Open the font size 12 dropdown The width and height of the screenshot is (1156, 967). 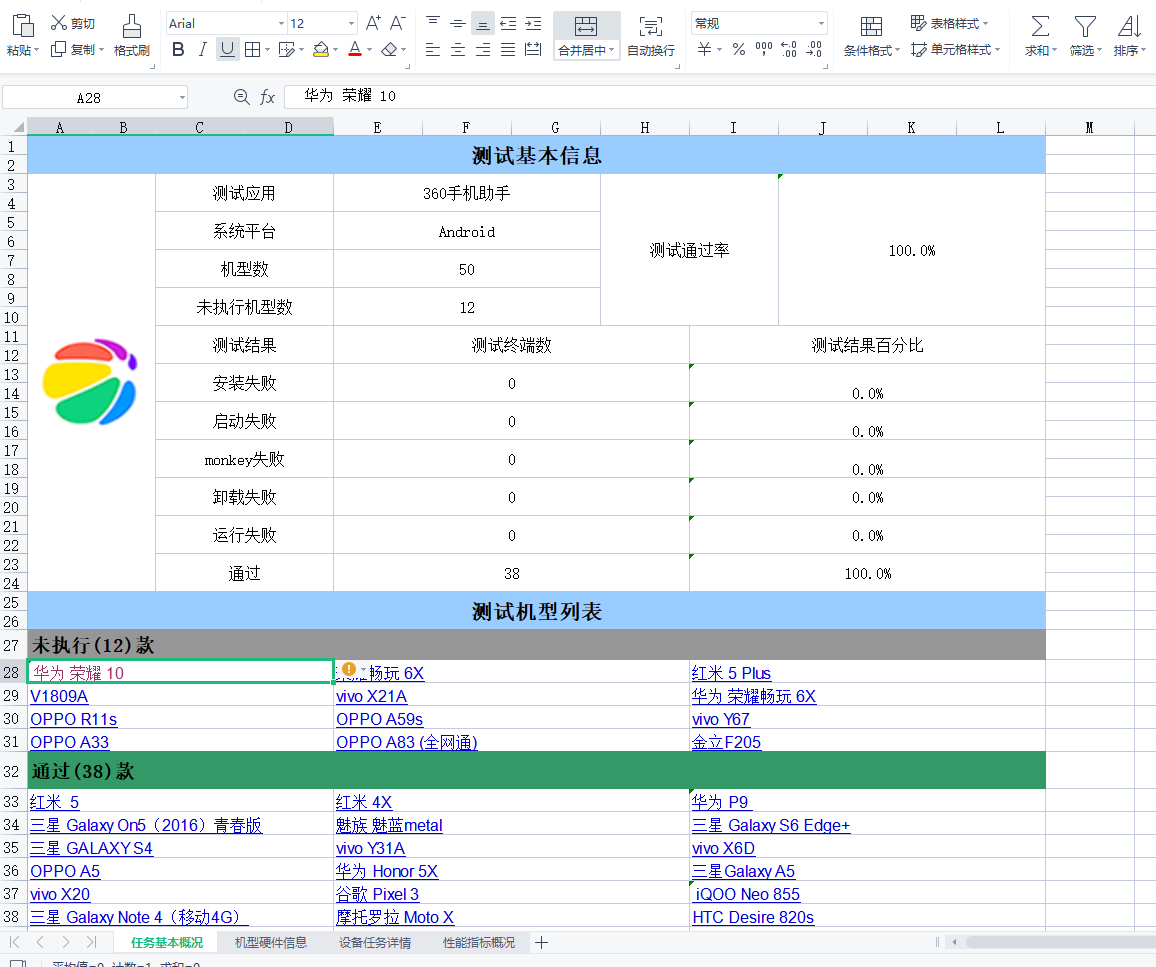(351, 24)
